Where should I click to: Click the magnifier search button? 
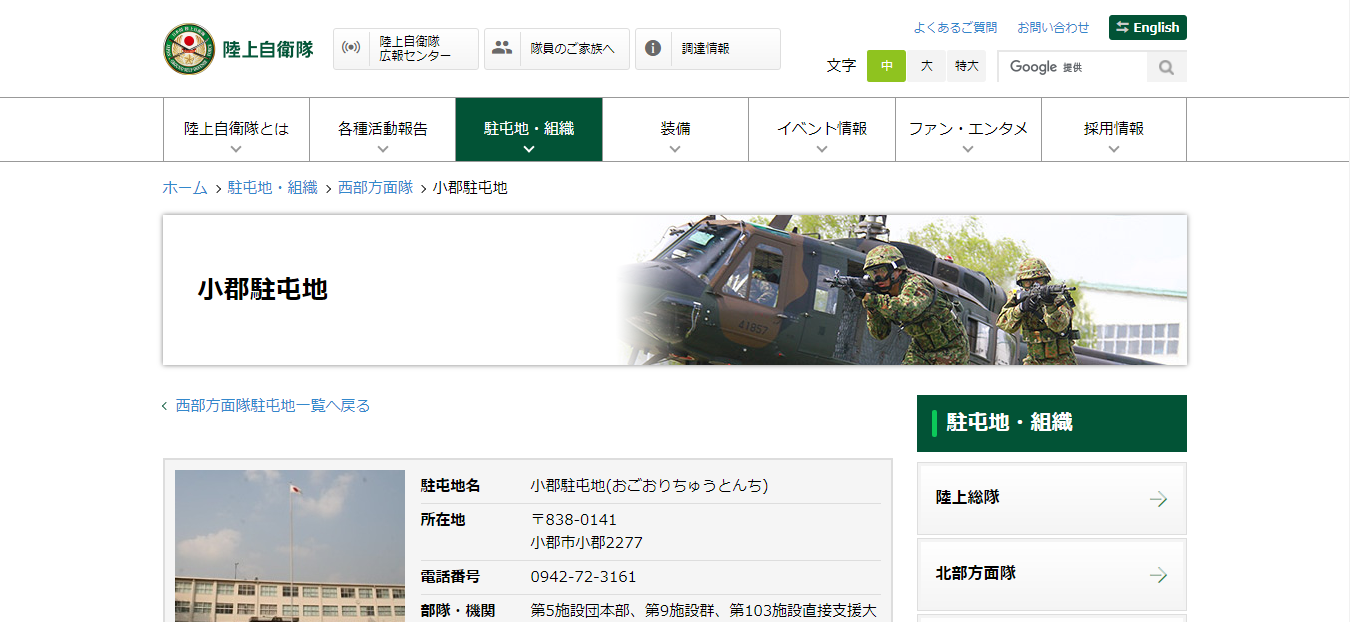coord(1166,67)
